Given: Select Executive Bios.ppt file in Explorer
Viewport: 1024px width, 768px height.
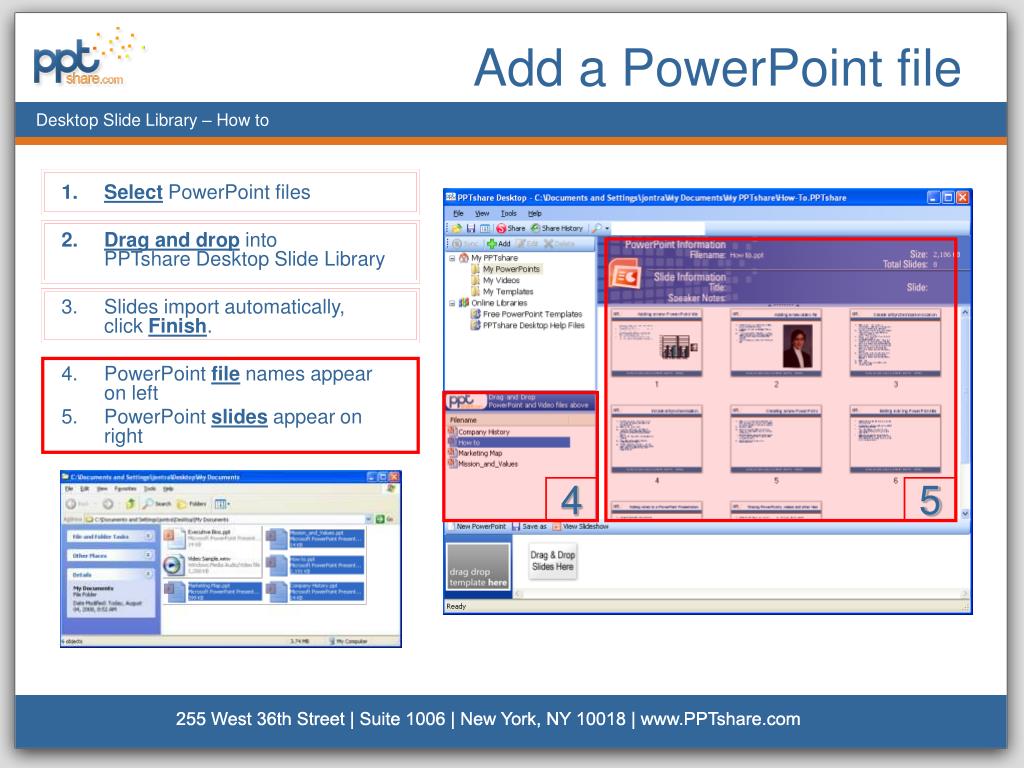Looking at the screenshot, I should point(212,538).
